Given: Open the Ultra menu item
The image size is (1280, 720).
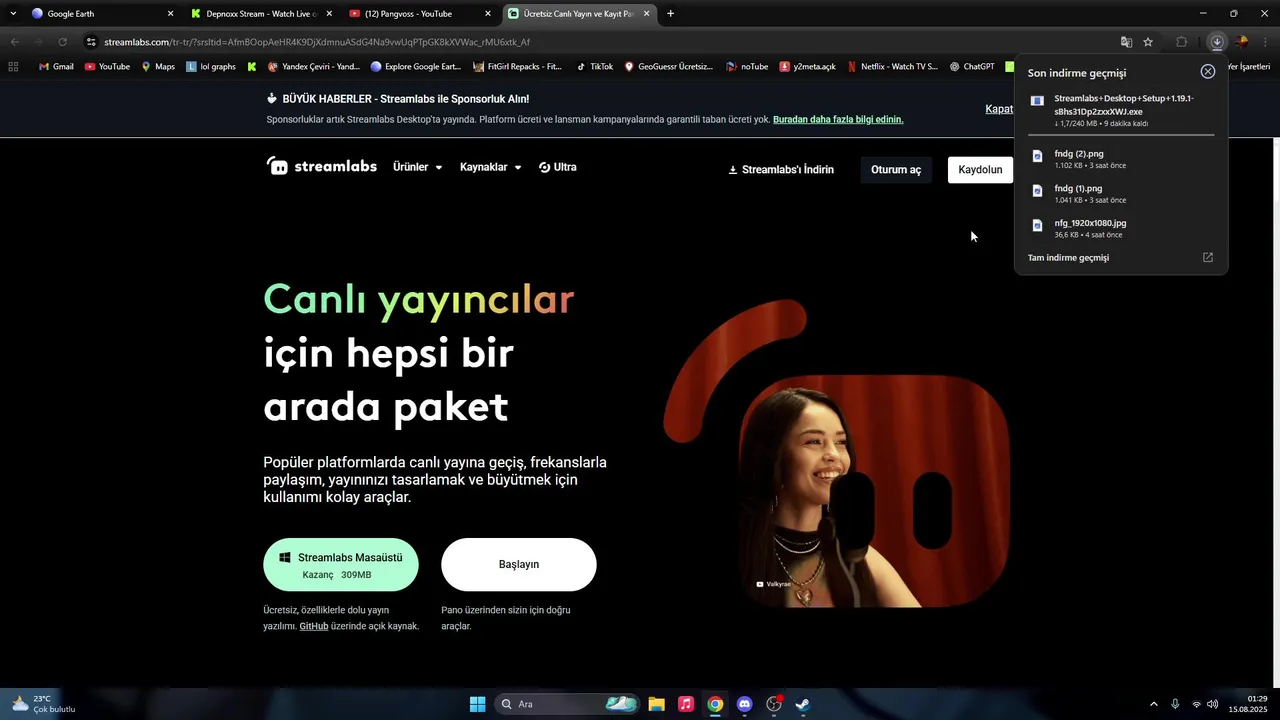Looking at the screenshot, I should point(557,167).
